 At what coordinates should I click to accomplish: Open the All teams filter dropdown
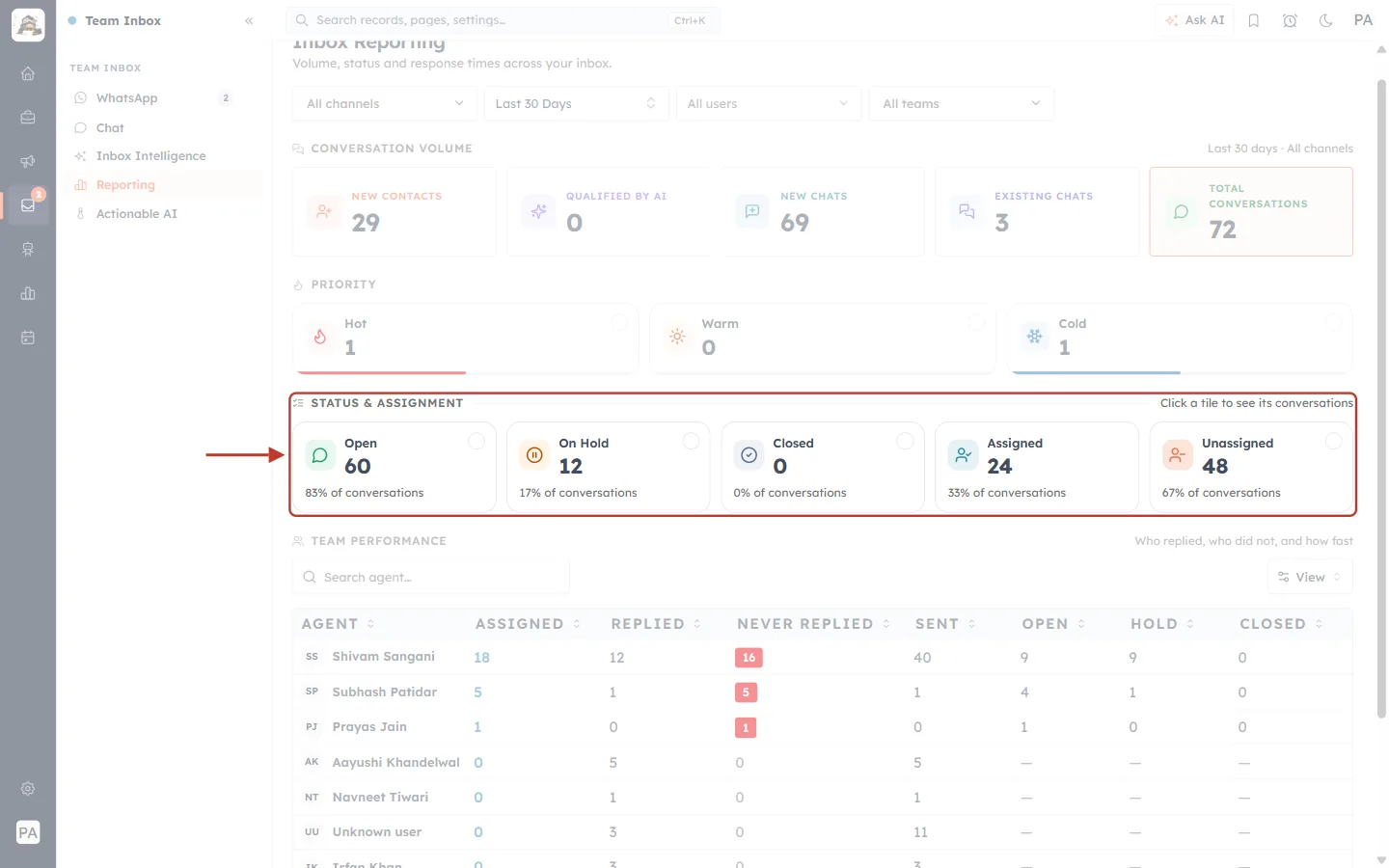tap(962, 103)
